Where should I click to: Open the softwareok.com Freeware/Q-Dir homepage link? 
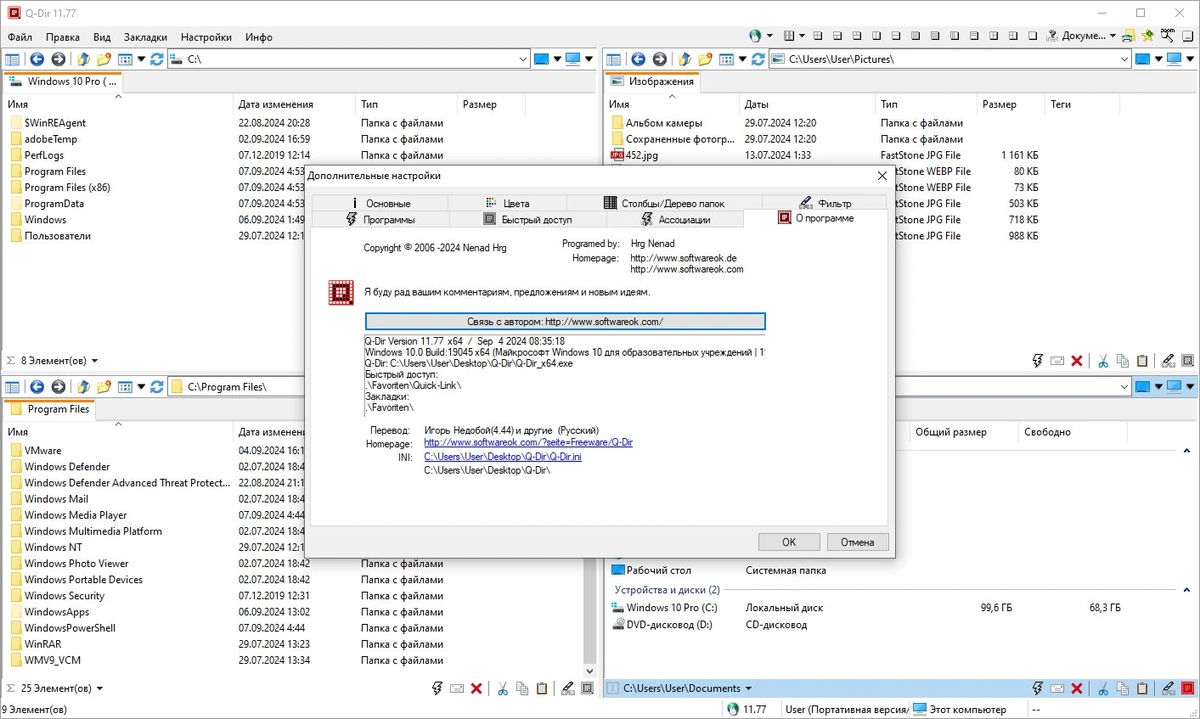point(528,442)
